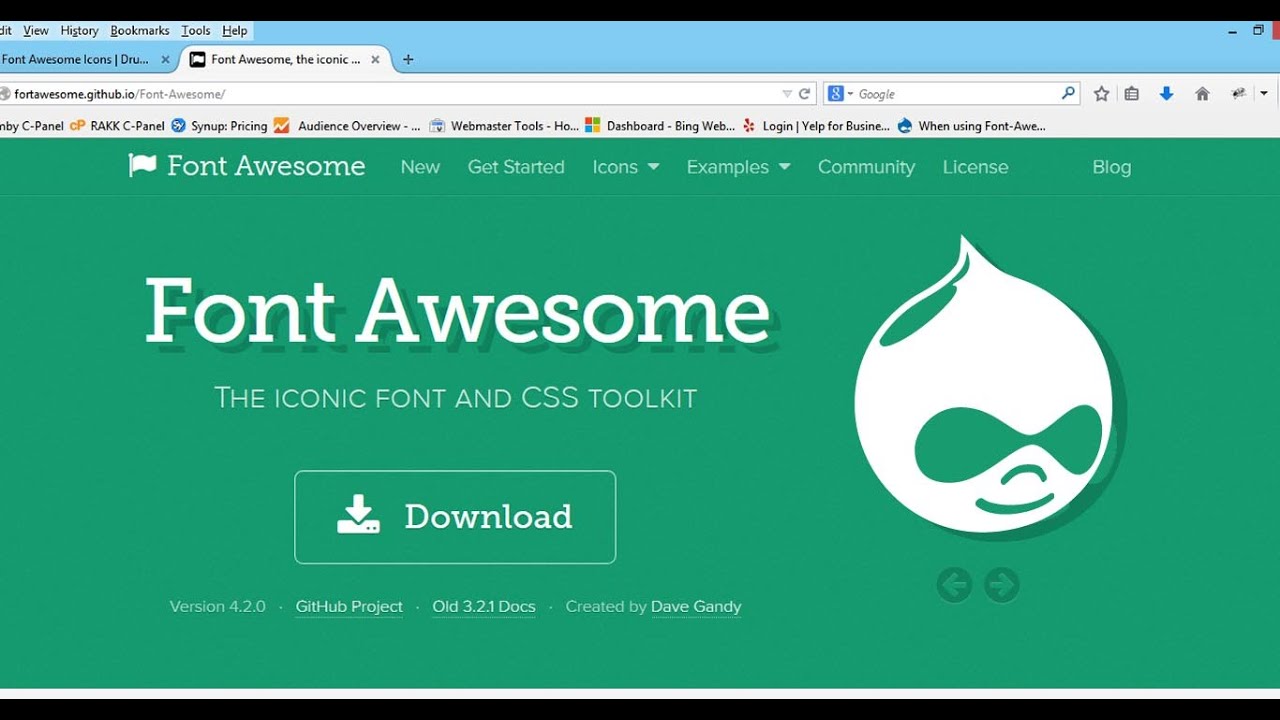Select the Font Awesome, the iconic tab
Image resolution: width=1280 pixels, height=720 pixels.
click(285, 59)
